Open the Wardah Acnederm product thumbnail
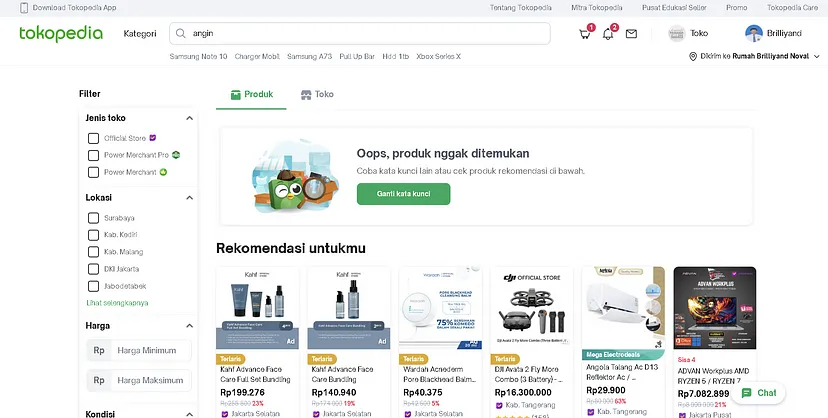 440,308
